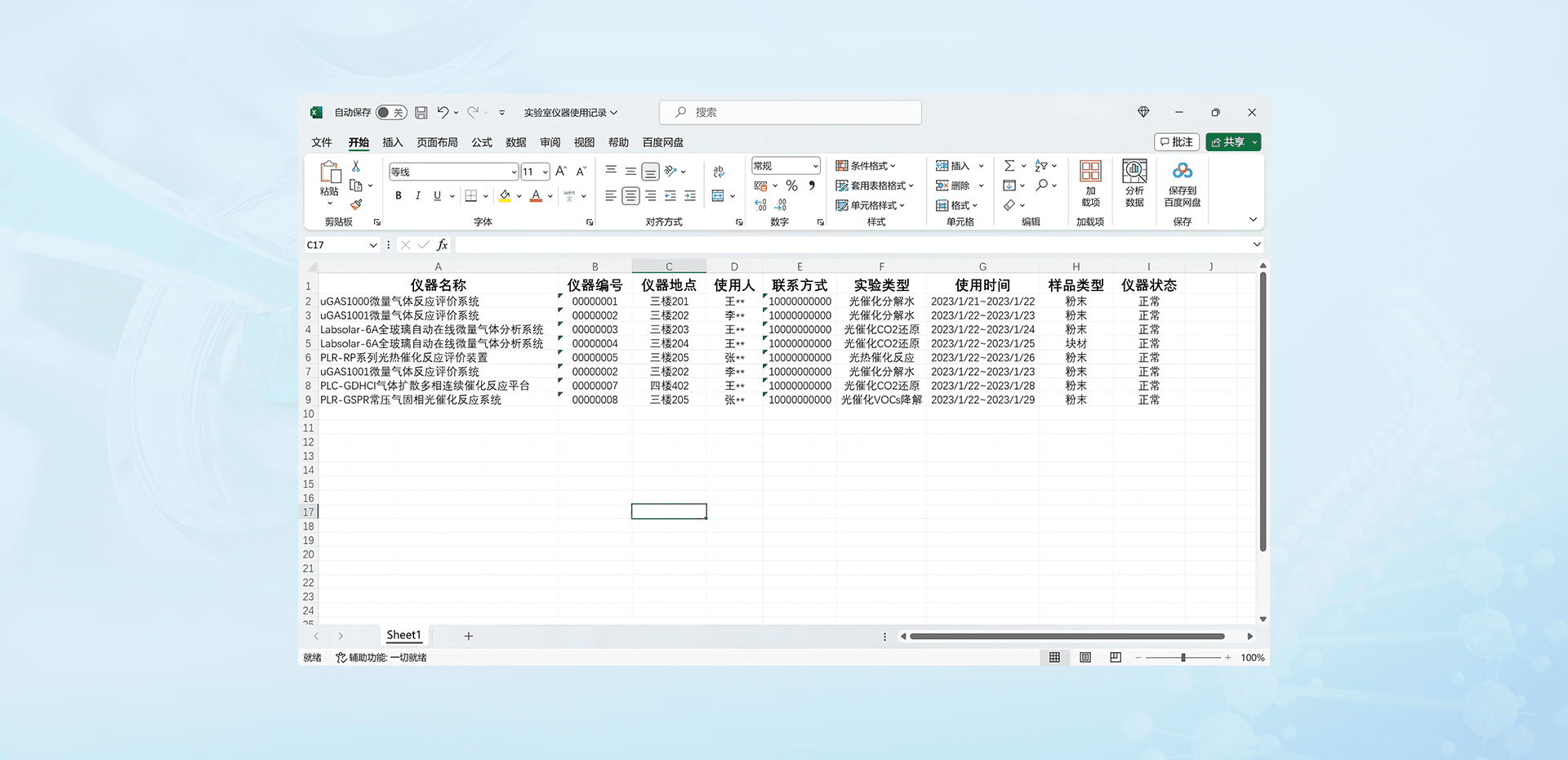Click the Decrease Font Size icon
This screenshot has width=1568, height=760.
point(581,172)
